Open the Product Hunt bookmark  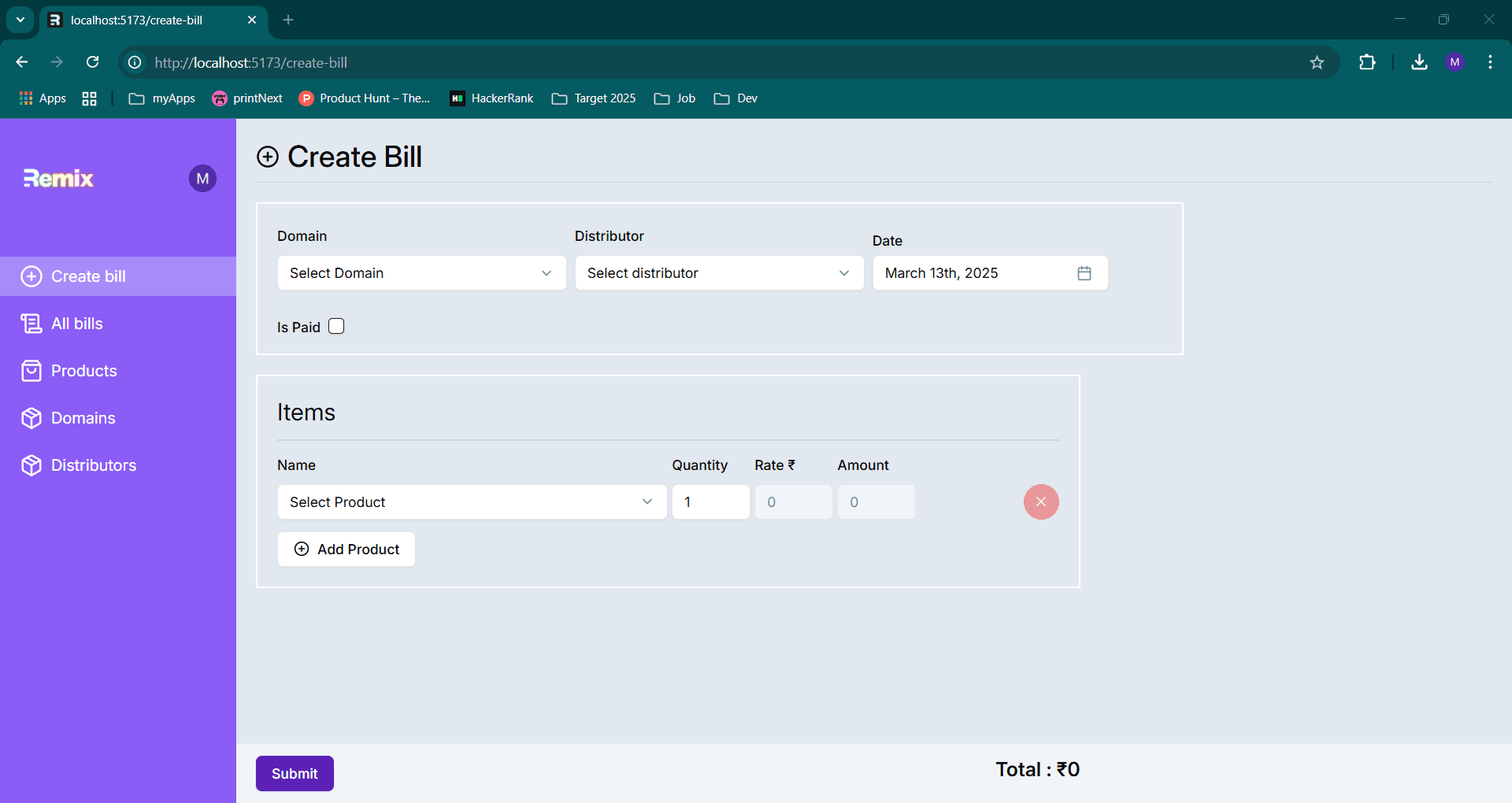pyautogui.click(x=365, y=98)
